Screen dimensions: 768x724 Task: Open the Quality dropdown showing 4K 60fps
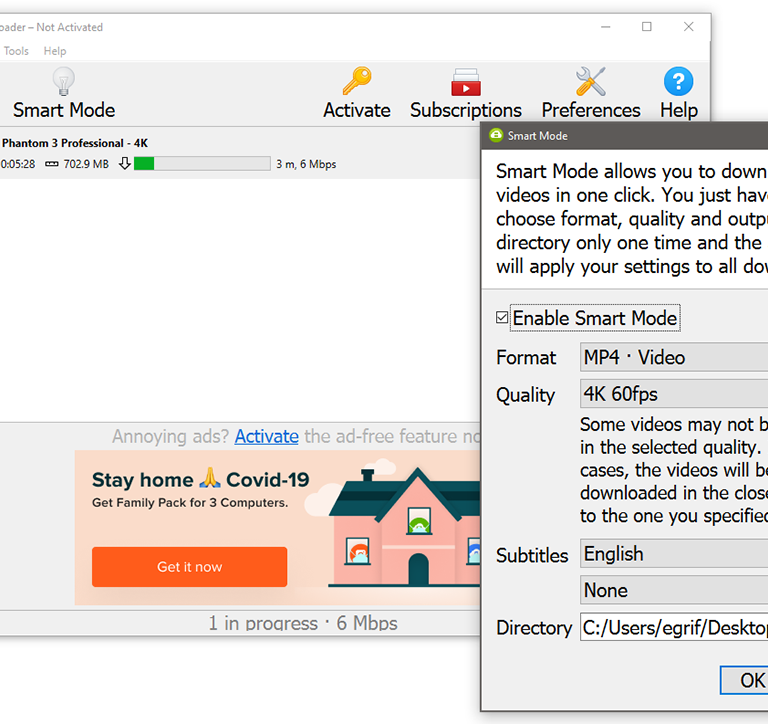(674, 393)
